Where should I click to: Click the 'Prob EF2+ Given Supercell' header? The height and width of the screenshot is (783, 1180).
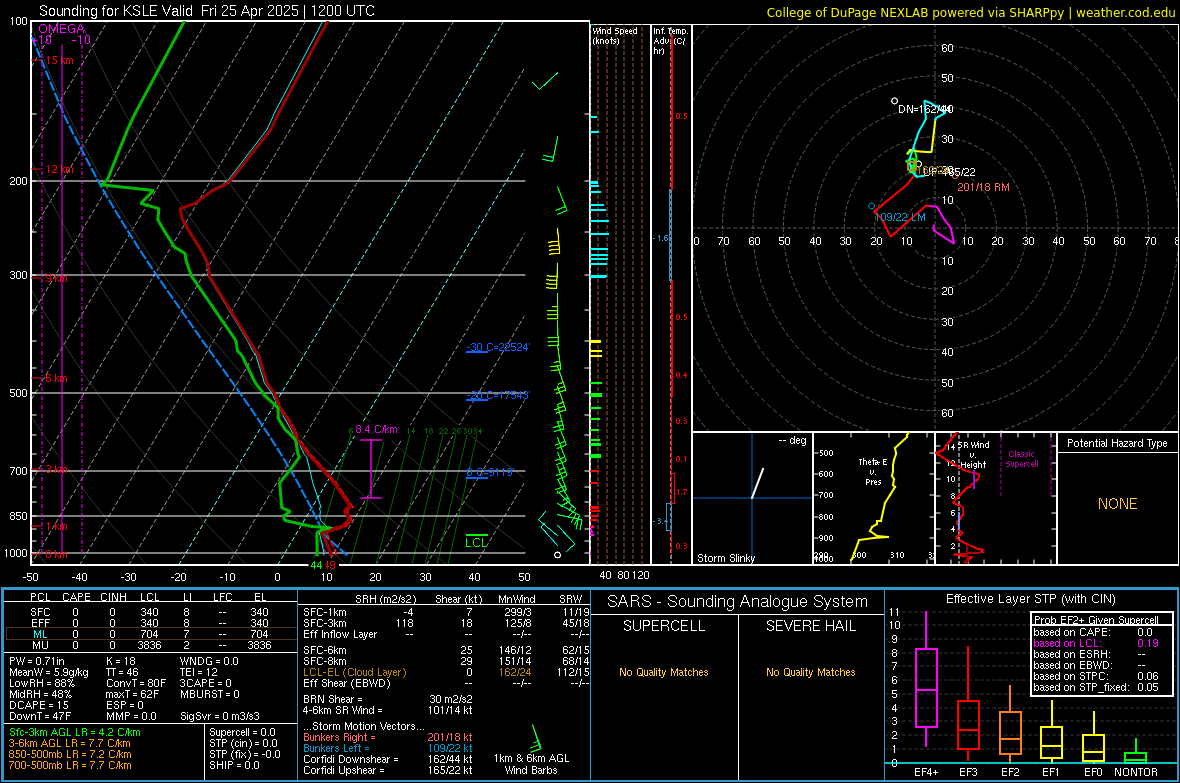pos(1096,620)
